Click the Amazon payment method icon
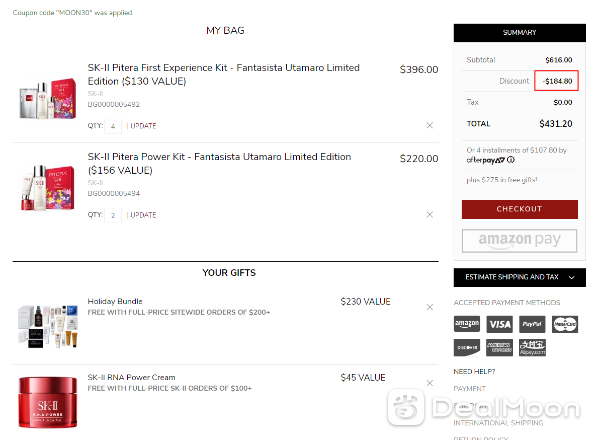600x440 pixels. click(x=467, y=324)
